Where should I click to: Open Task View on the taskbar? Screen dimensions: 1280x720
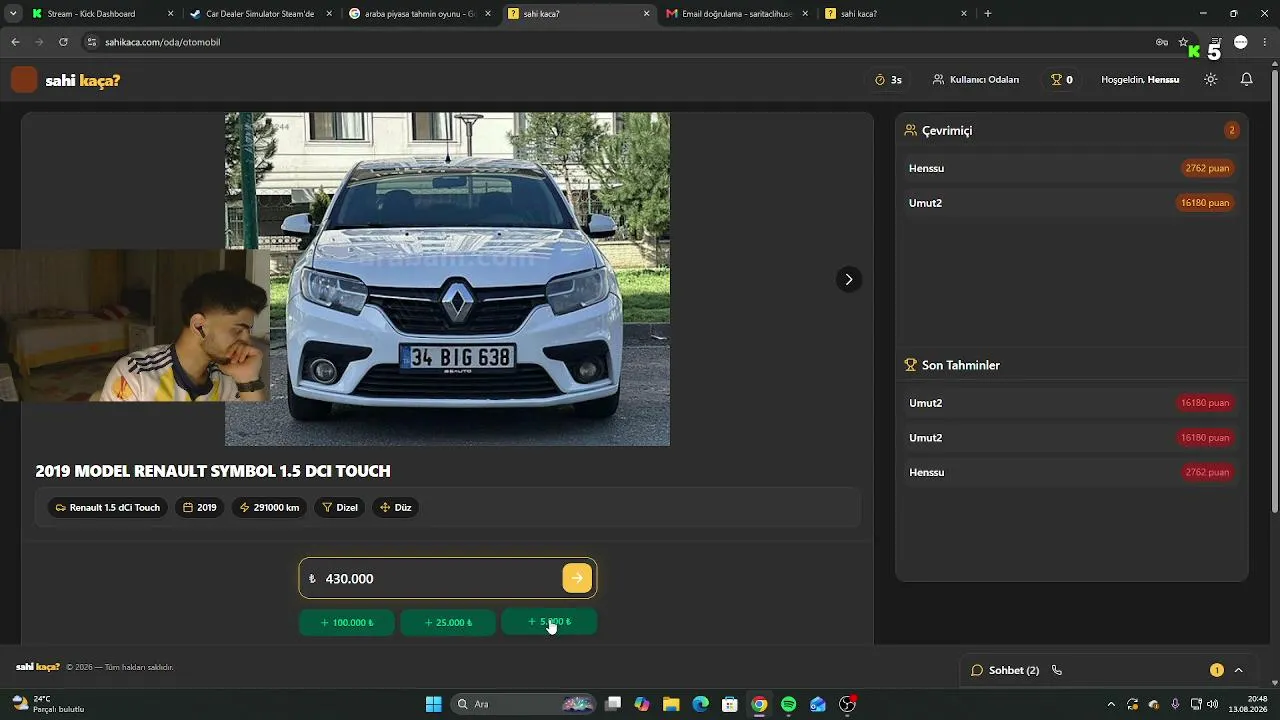coord(613,704)
